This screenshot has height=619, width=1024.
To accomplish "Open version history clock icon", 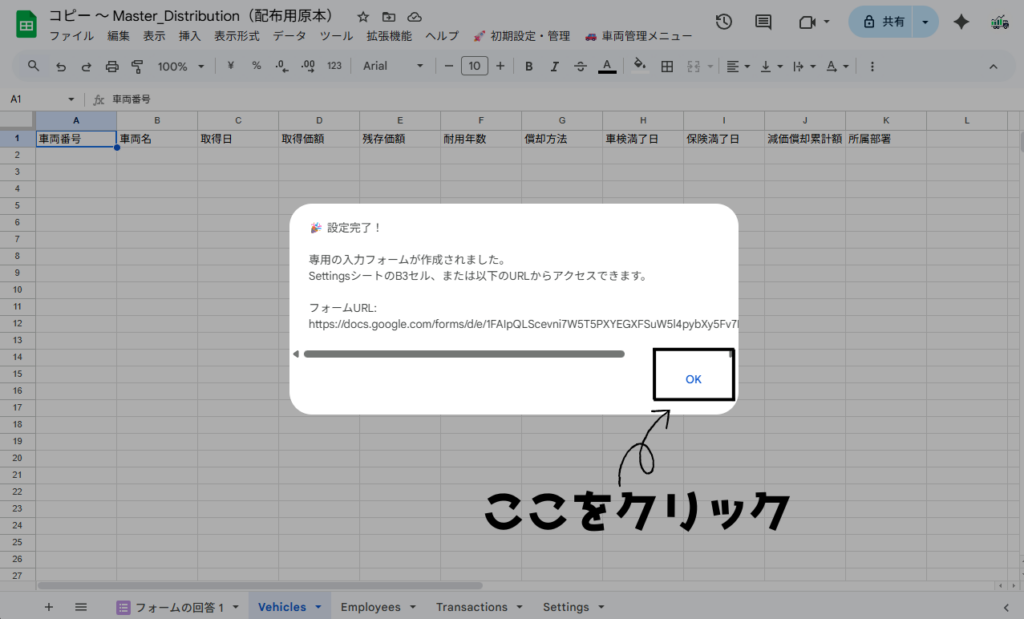I will 724,22.
